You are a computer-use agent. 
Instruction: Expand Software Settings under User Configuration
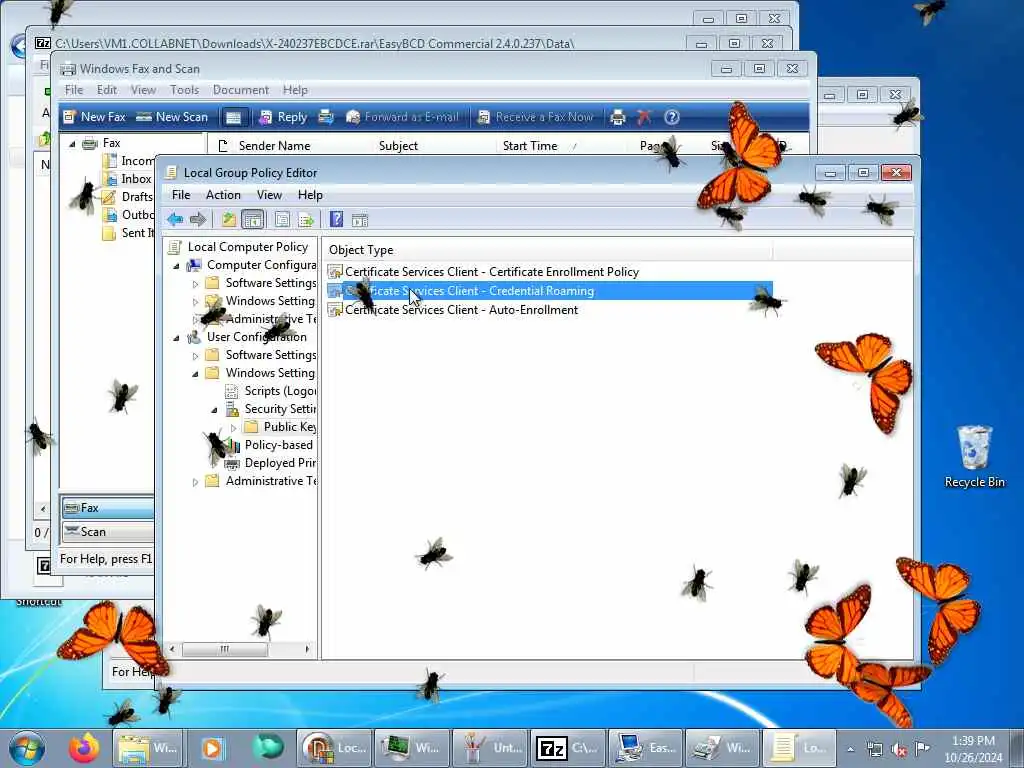(x=195, y=356)
